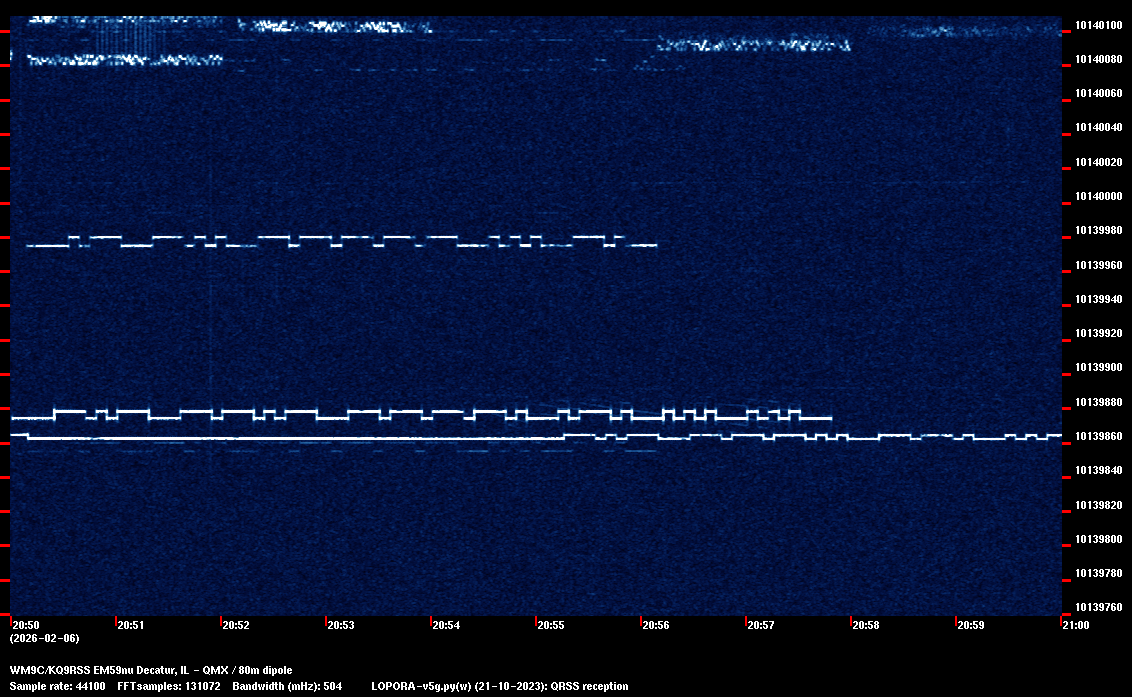Click the 20:53 time axis label
The image size is (1132, 697).
340,625
